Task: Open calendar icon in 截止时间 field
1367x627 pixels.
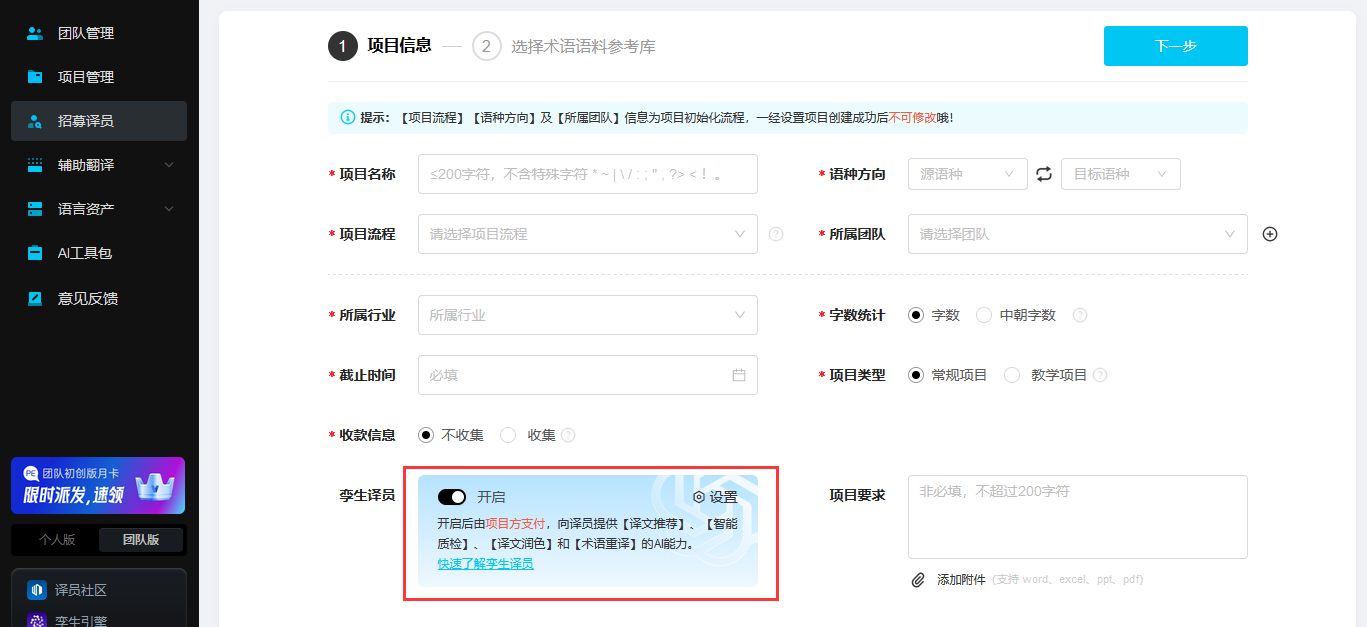Action: click(739, 375)
